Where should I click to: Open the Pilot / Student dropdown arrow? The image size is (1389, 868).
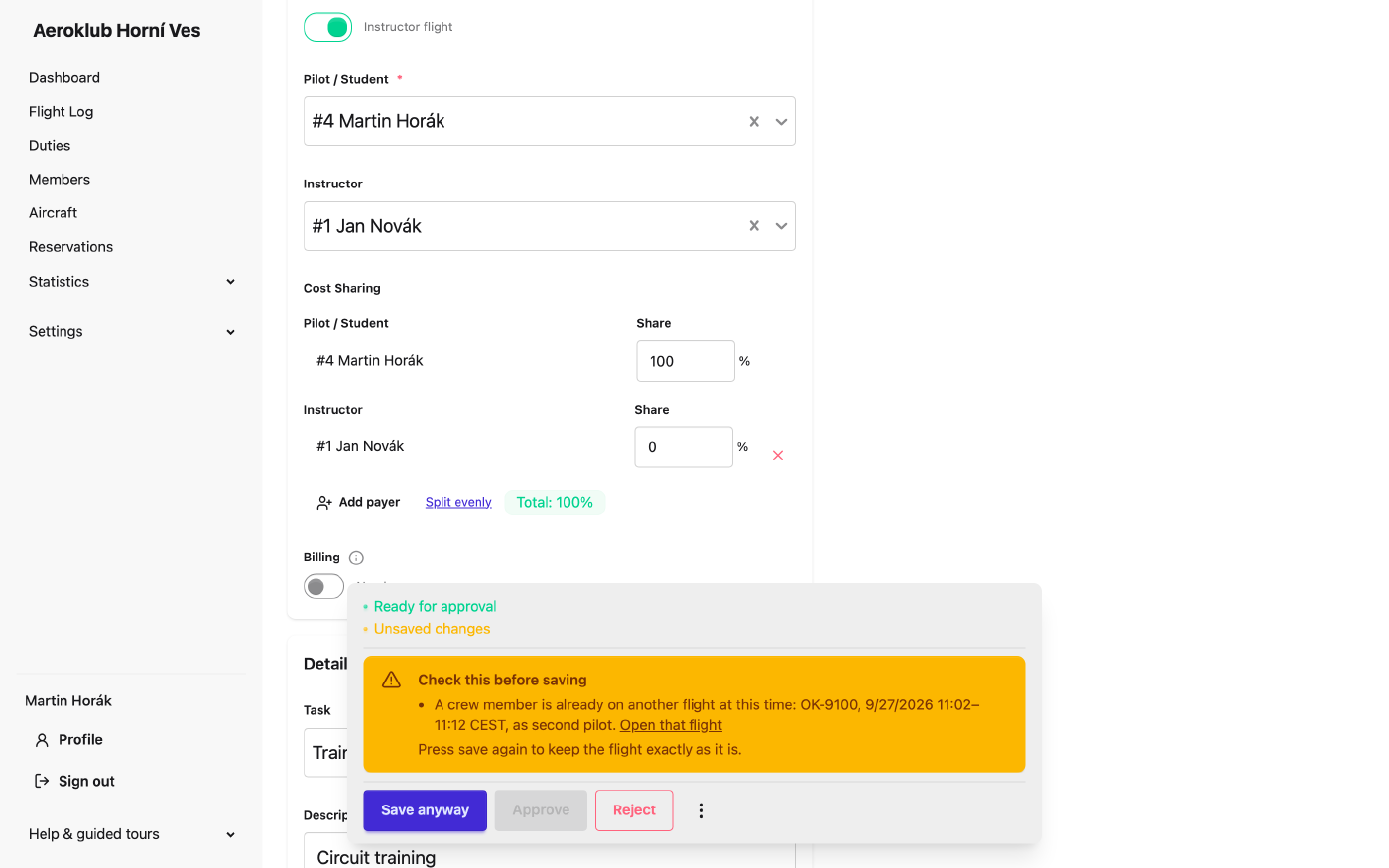(781, 122)
